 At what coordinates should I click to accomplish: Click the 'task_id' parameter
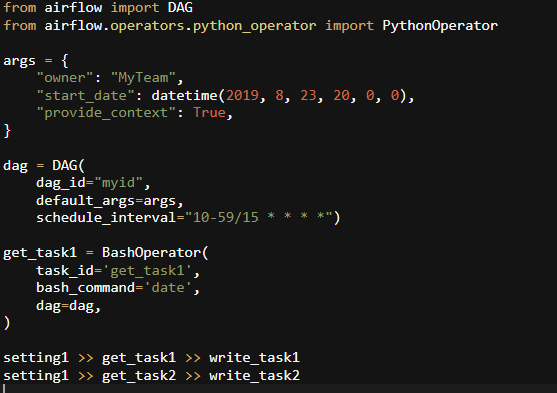pos(64,270)
